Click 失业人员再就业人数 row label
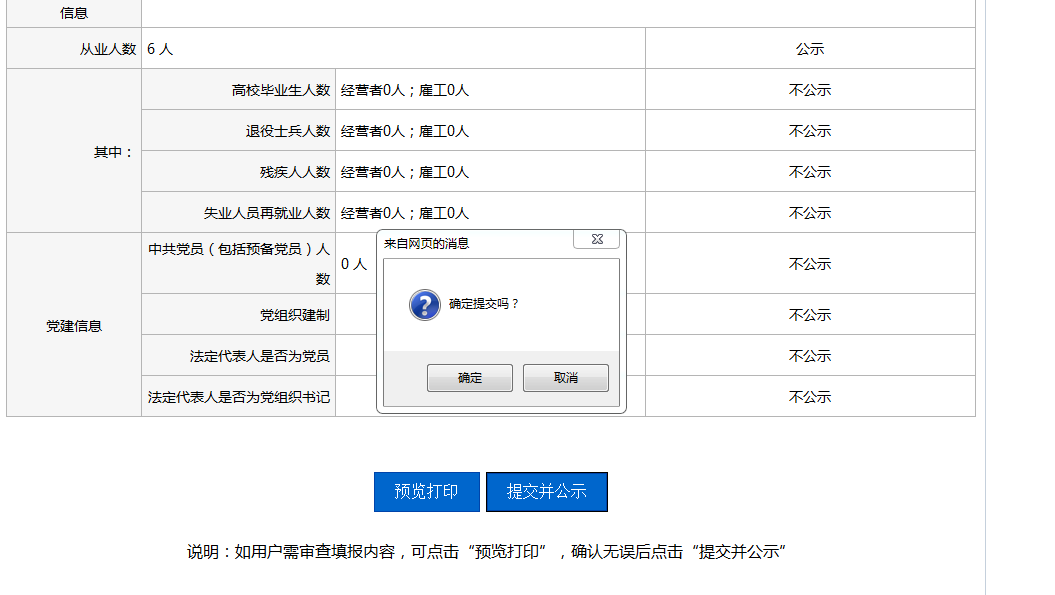This screenshot has height=595, width=1055. 267,213
